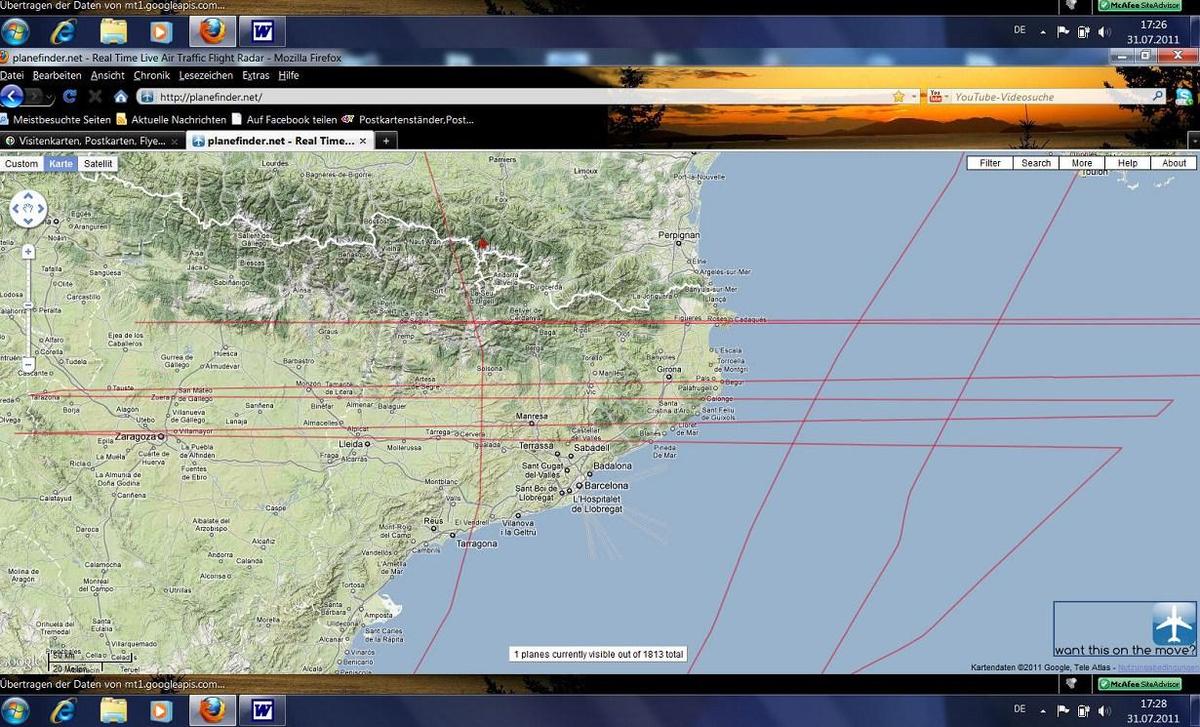
Task: Open the Extras menu
Action: pos(256,75)
